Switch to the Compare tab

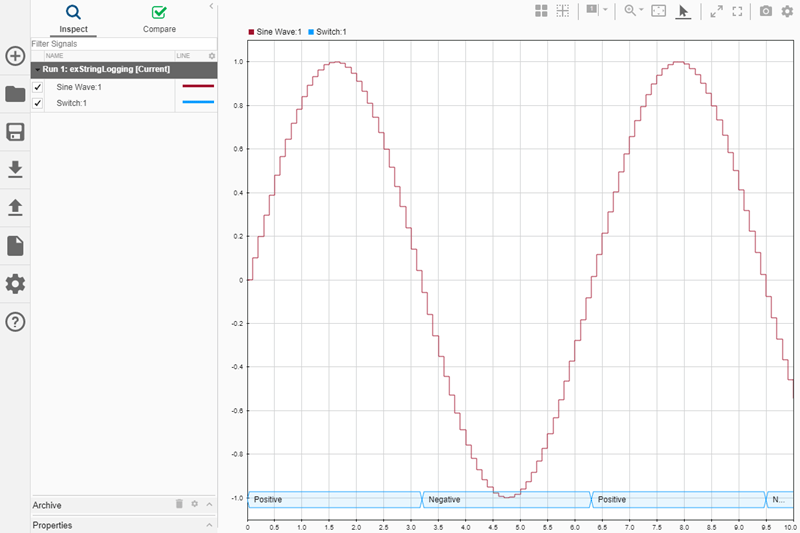point(159,19)
